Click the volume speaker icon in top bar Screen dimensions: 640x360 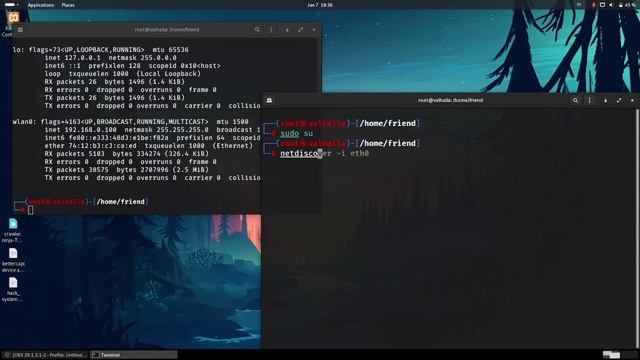611,5
